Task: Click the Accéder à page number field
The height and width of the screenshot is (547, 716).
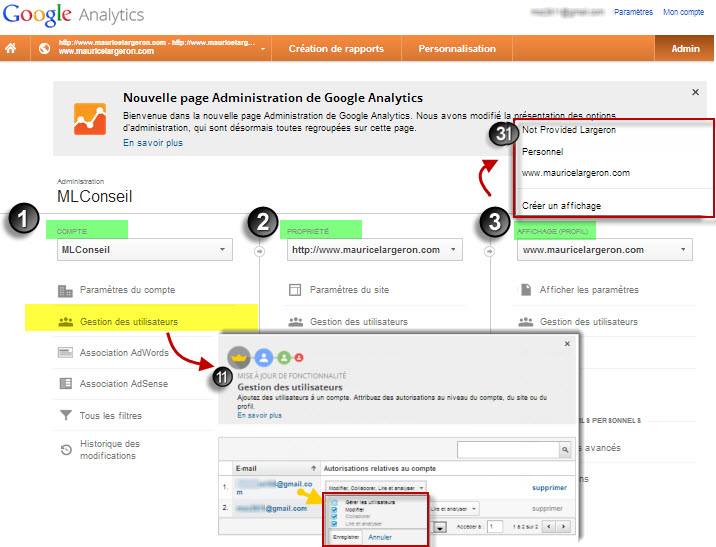Action: pyautogui.click(x=495, y=526)
